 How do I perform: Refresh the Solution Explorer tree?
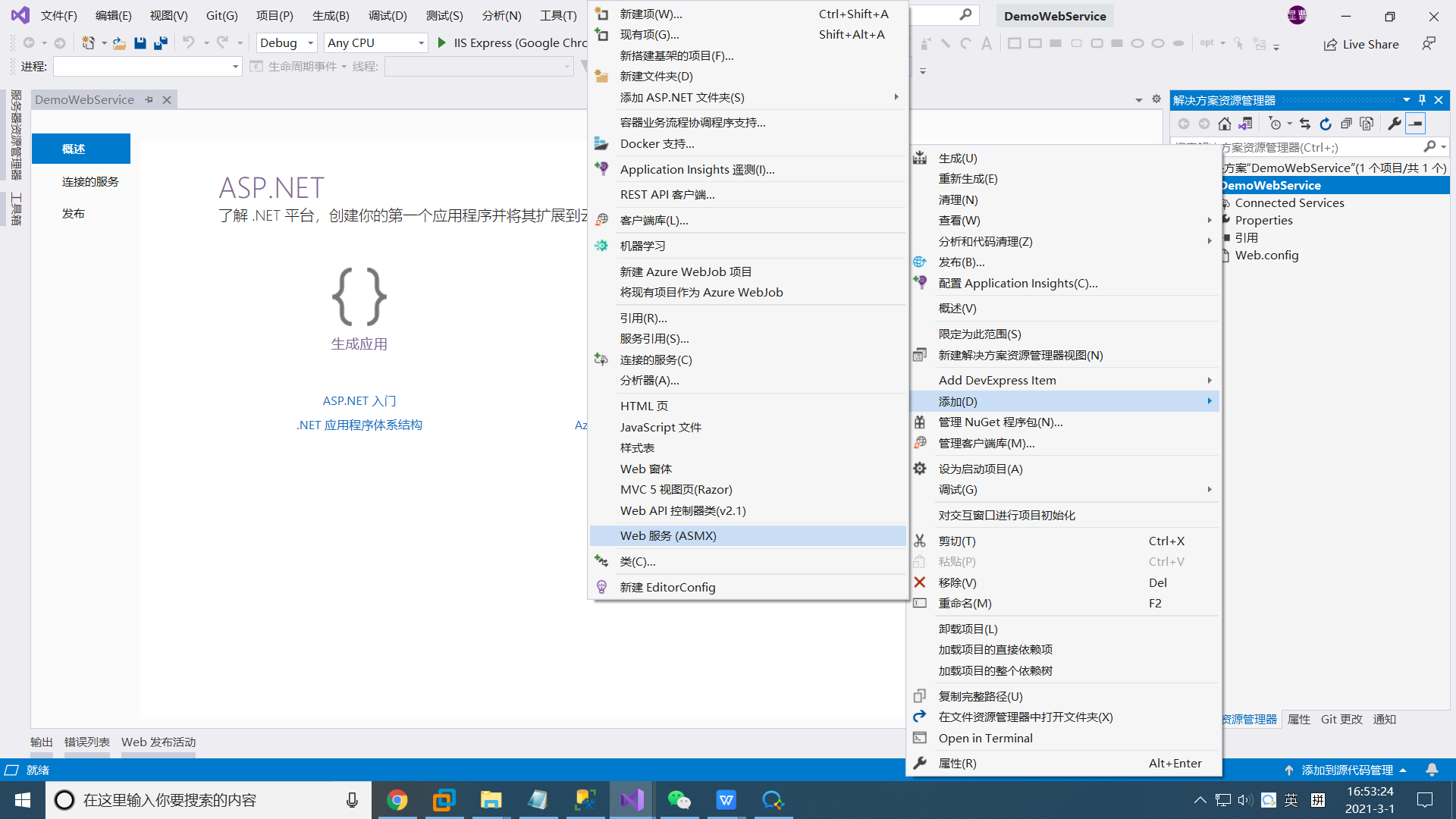tap(1326, 124)
